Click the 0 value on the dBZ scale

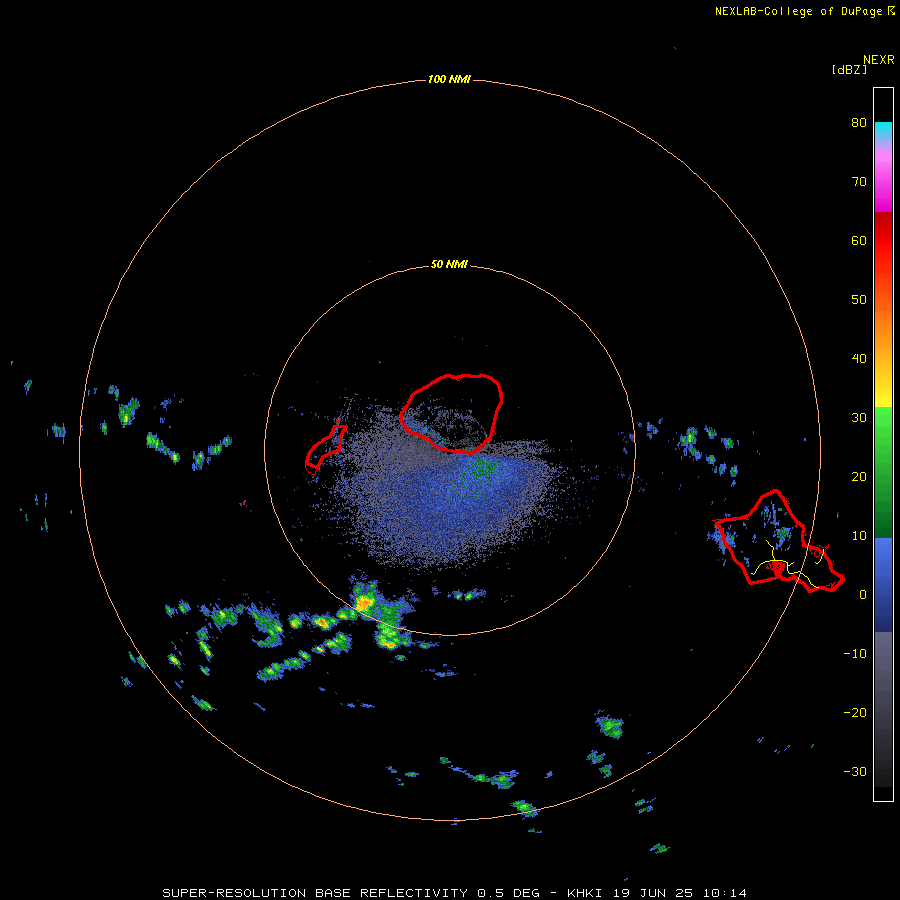(863, 595)
